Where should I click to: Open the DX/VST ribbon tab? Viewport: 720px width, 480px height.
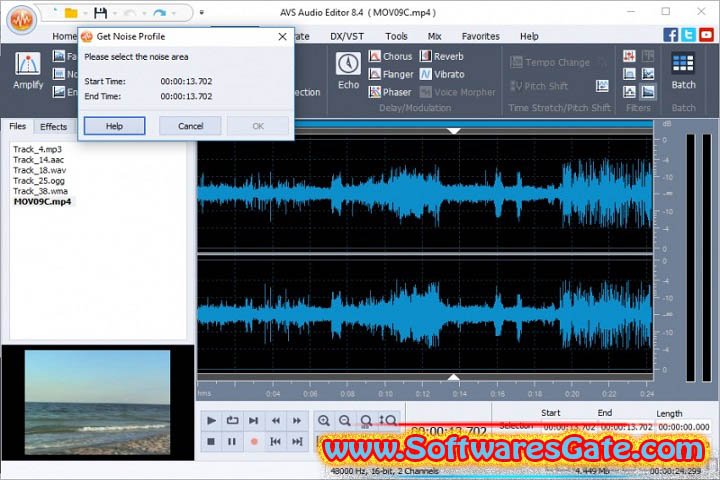point(347,36)
